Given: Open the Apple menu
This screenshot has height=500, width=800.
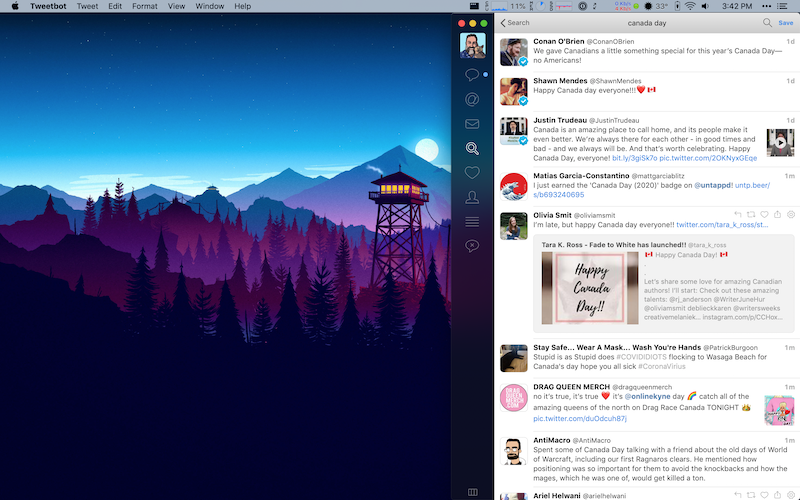Looking at the screenshot, I should (15, 6).
